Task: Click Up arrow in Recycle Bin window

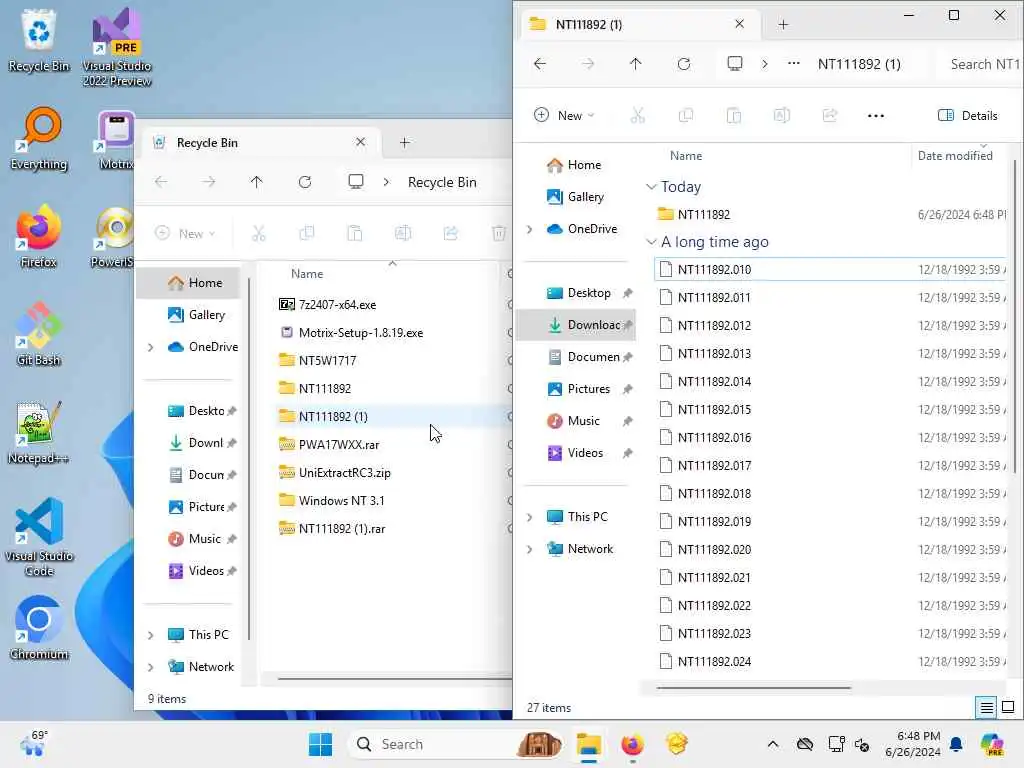Action: pos(257,182)
